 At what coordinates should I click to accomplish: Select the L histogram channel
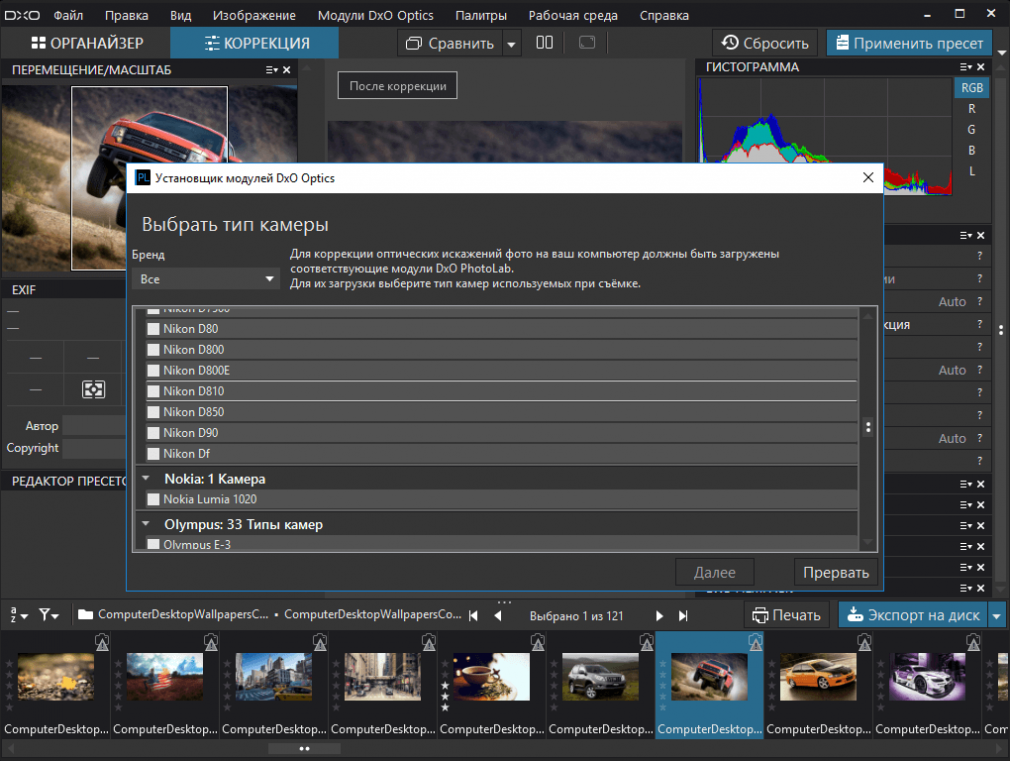point(972,171)
